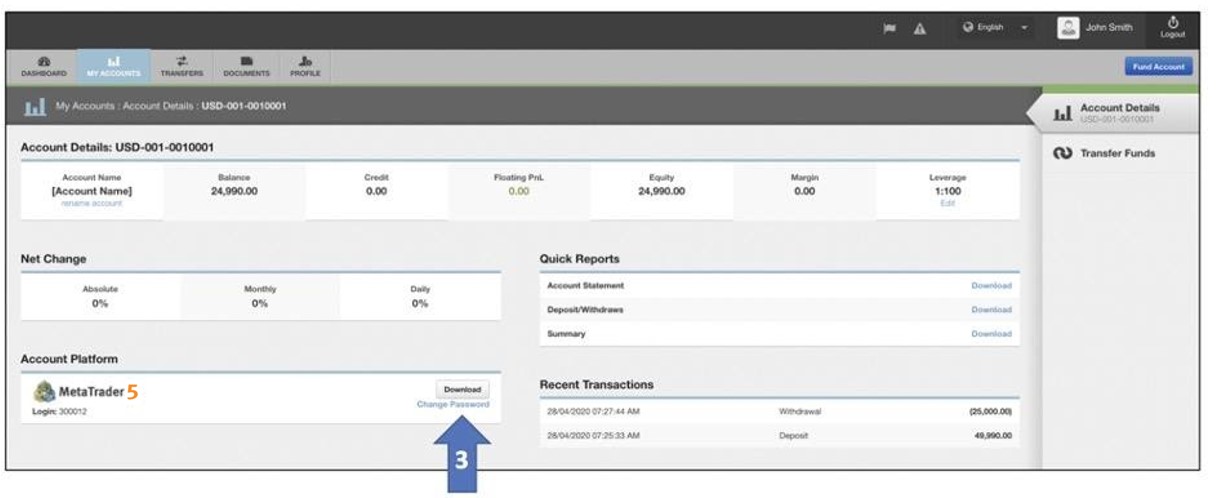
Task: Open the Profile tab
Action: point(304,66)
